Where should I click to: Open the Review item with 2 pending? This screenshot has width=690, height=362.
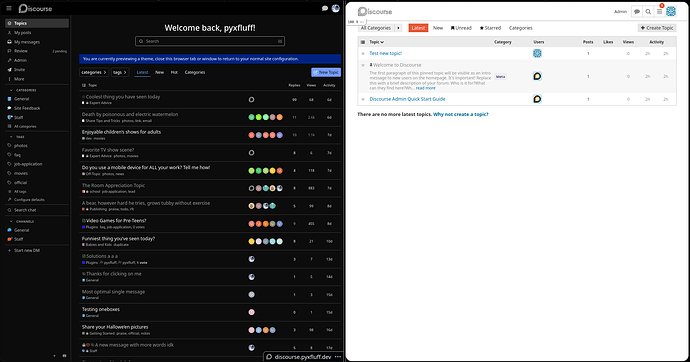point(37,51)
